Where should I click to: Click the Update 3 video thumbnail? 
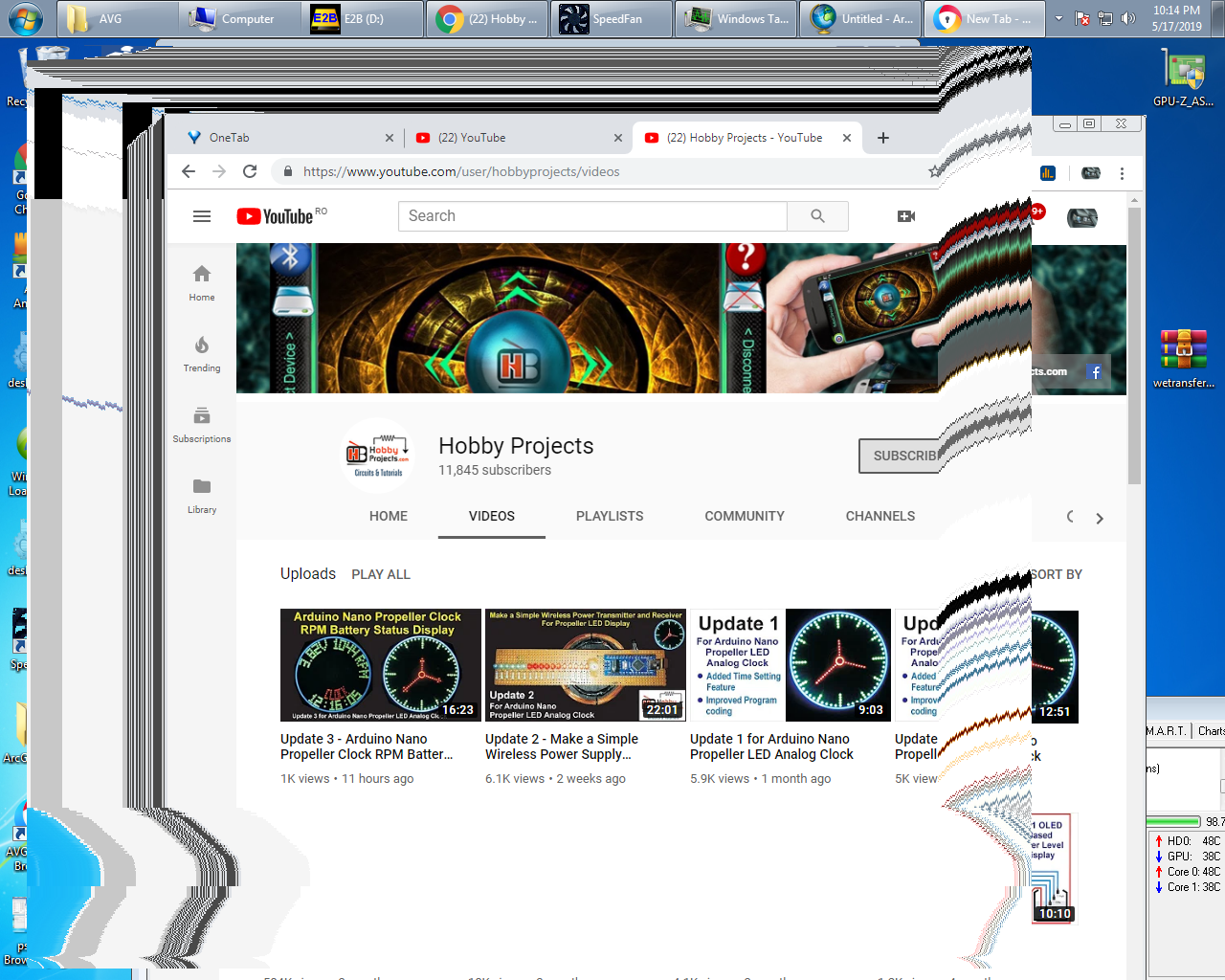coord(380,665)
